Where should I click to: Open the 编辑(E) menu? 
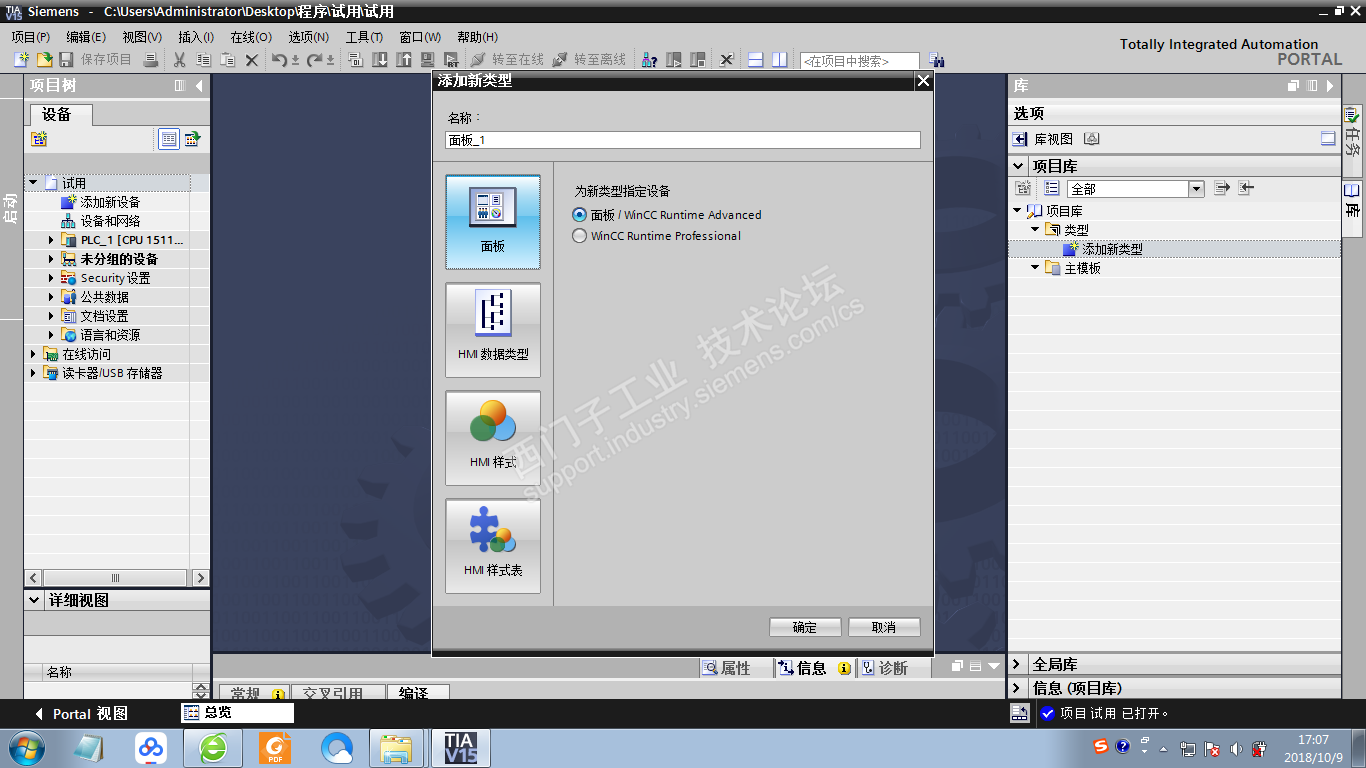coord(86,37)
